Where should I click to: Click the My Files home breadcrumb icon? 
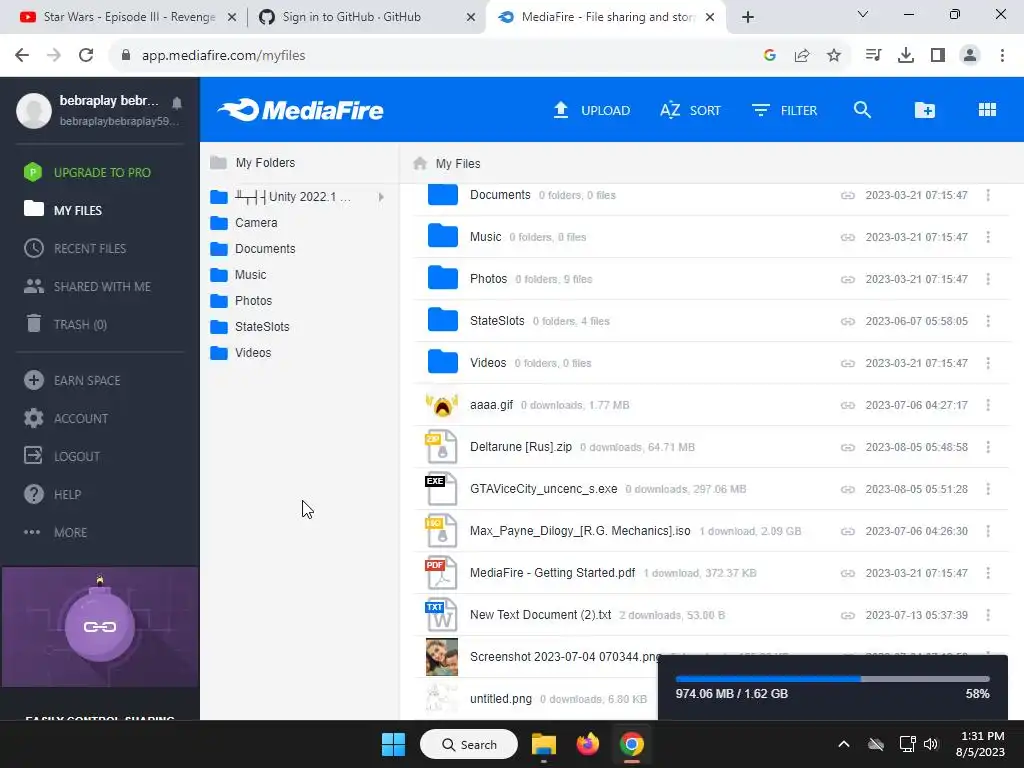click(x=420, y=163)
